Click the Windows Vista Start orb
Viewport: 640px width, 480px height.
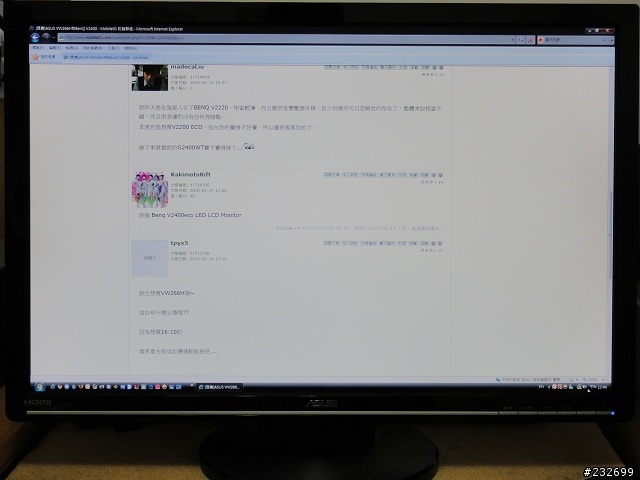[x=40, y=387]
